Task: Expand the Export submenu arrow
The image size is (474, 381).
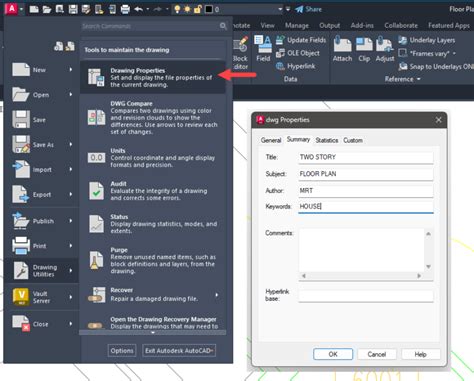Action: [71, 194]
